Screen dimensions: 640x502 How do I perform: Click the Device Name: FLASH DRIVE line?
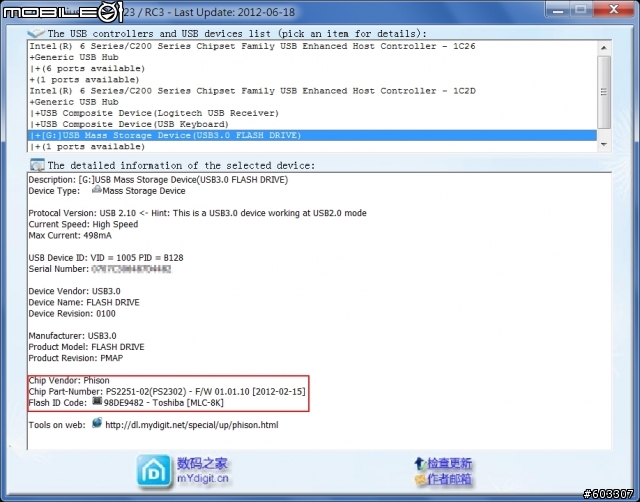coord(84,302)
